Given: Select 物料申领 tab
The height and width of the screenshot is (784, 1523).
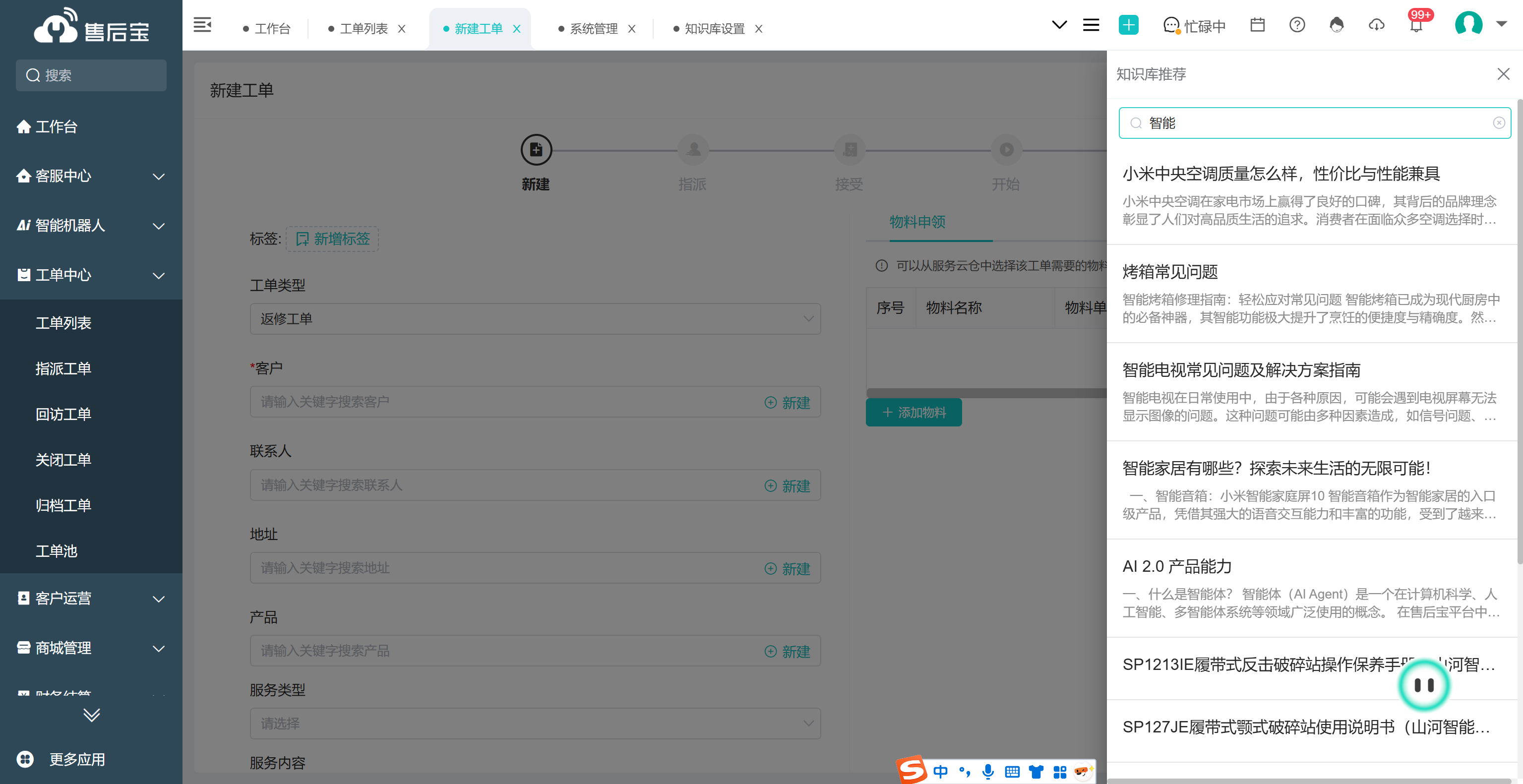Looking at the screenshot, I should [x=917, y=222].
